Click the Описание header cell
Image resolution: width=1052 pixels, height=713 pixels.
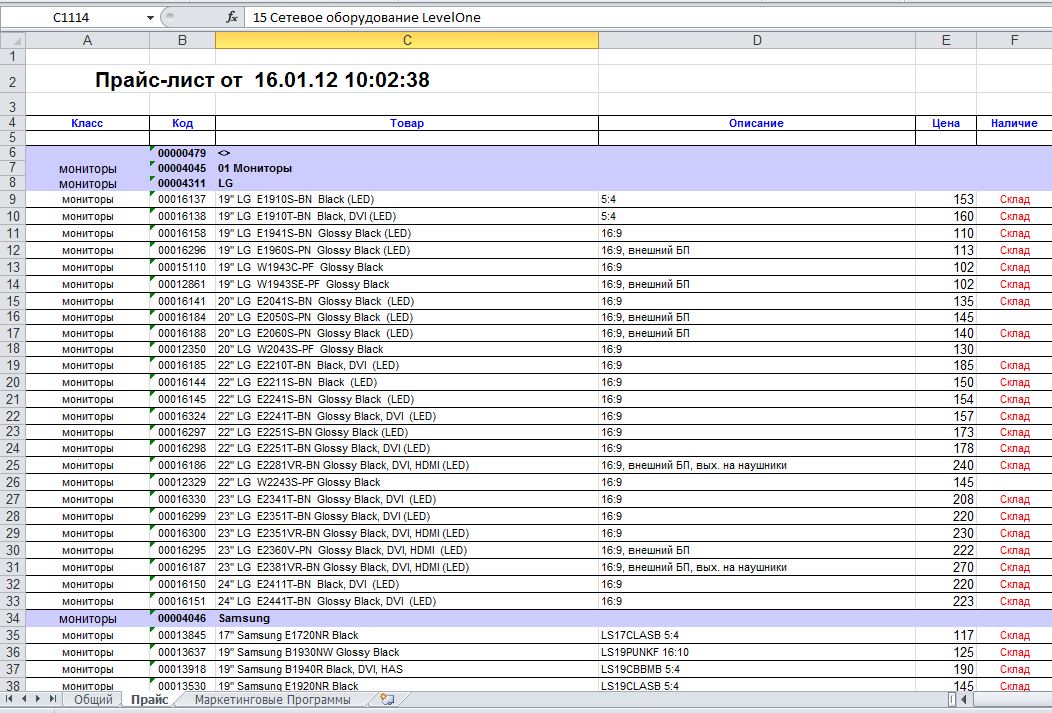pos(757,123)
